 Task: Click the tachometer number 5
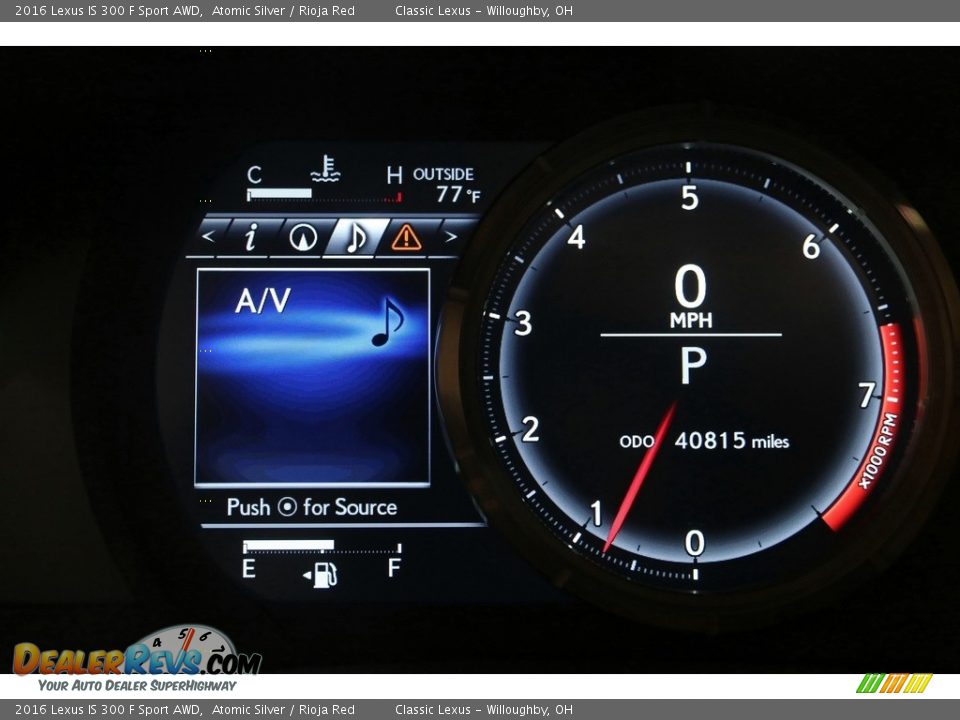690,198
